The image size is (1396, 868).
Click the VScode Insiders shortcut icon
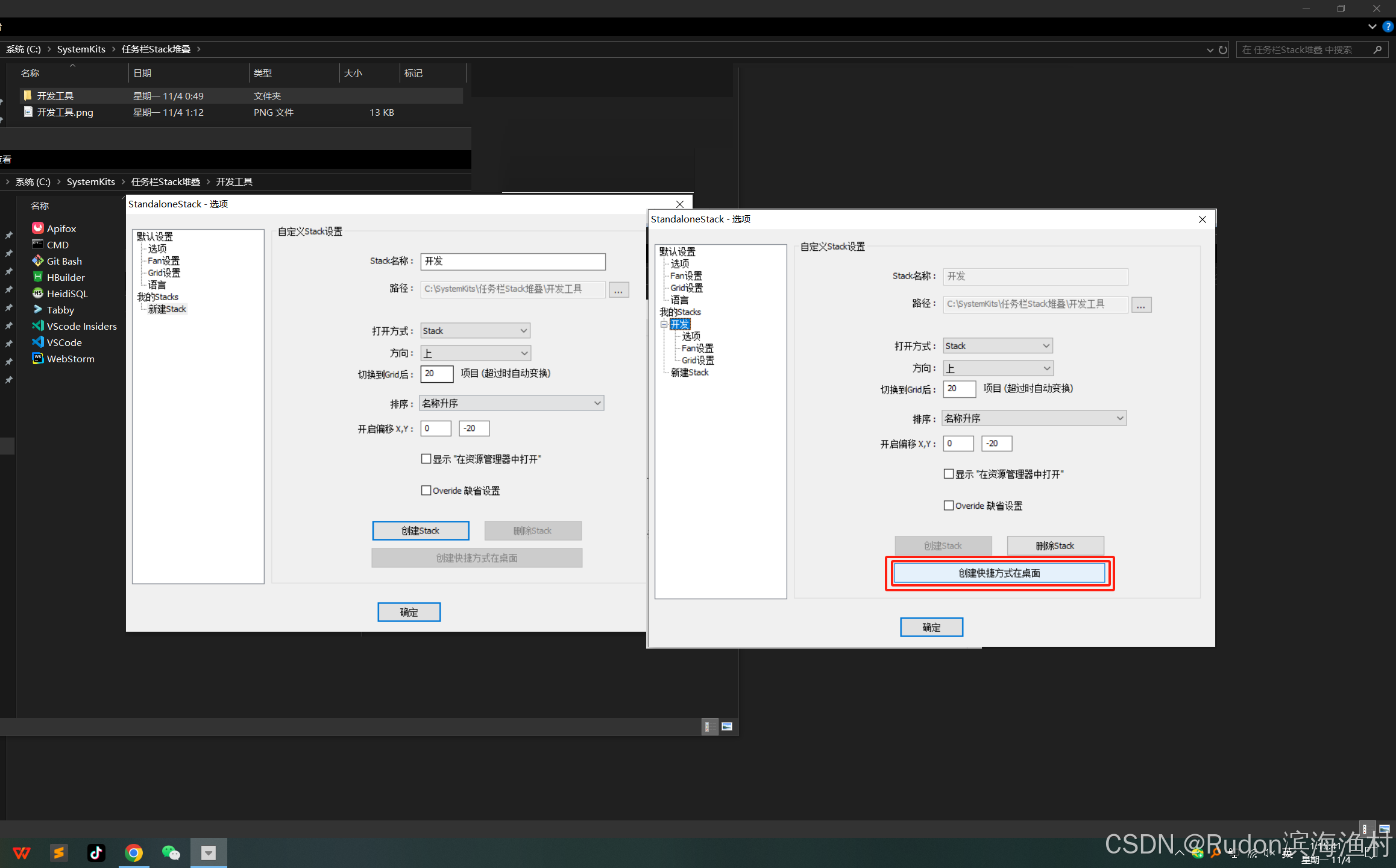click(38, 325)
